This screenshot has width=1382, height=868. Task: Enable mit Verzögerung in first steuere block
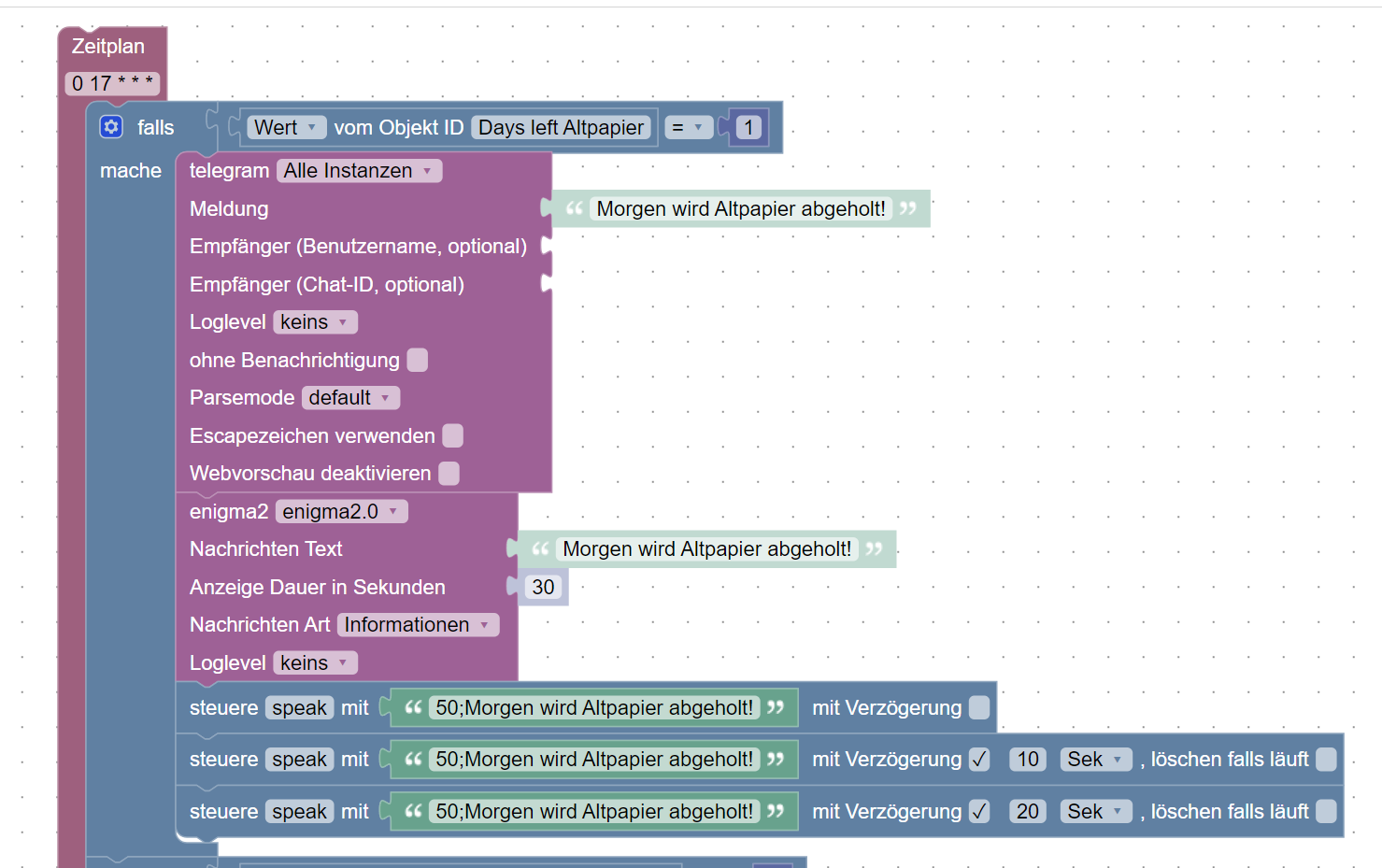pyautogui.click(x=979, y=708)
